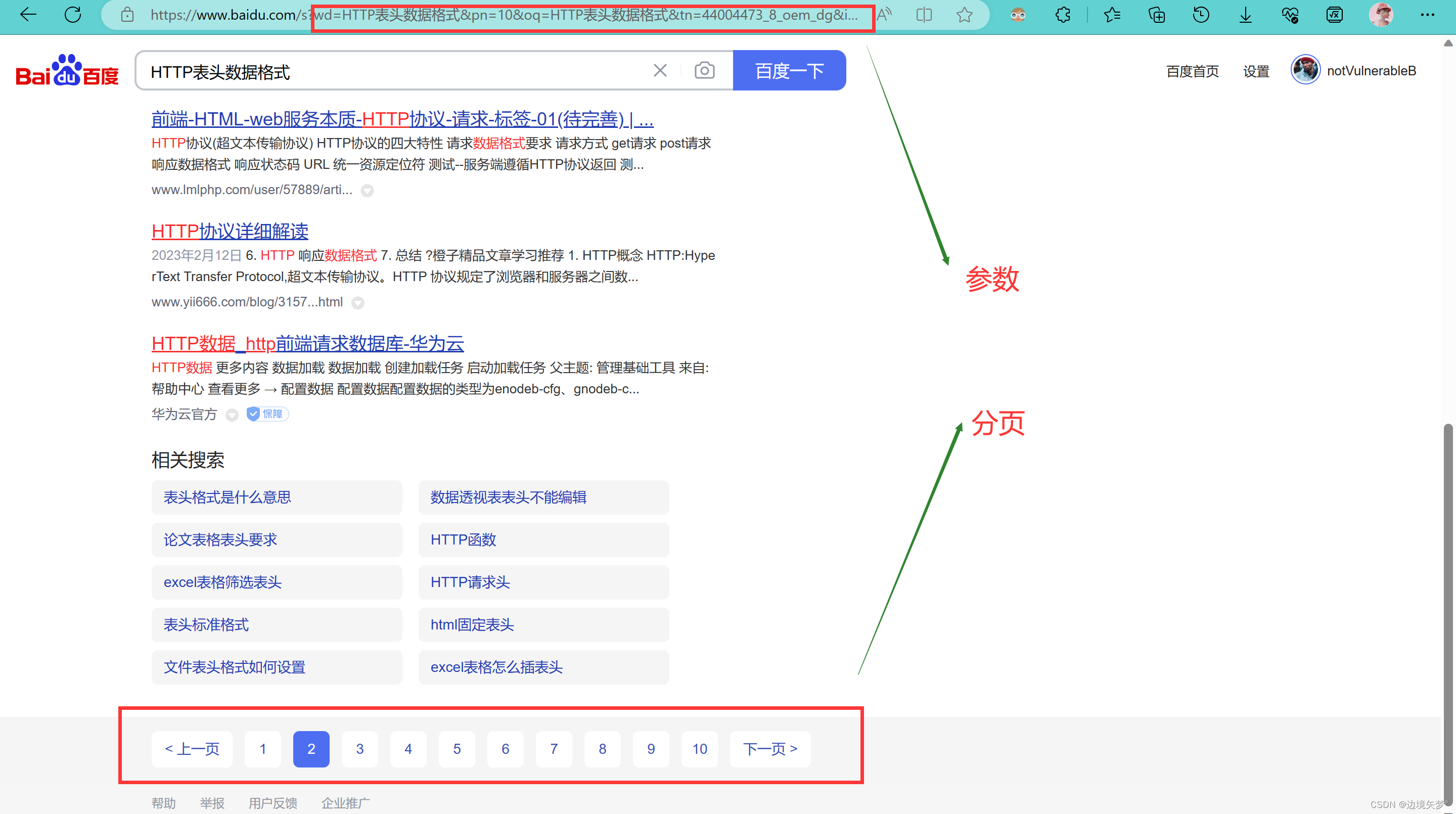Reload the page using the refresh icon
Screen dimensions: 1456x814
pos(72,15)
